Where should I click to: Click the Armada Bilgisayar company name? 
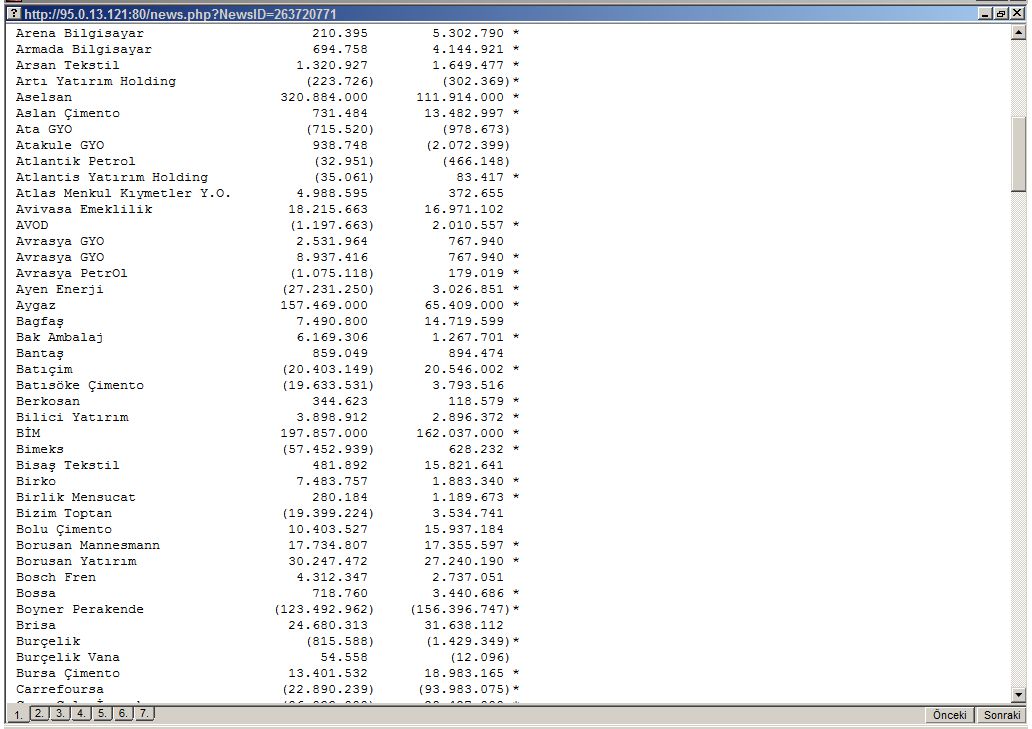(84, 49)
